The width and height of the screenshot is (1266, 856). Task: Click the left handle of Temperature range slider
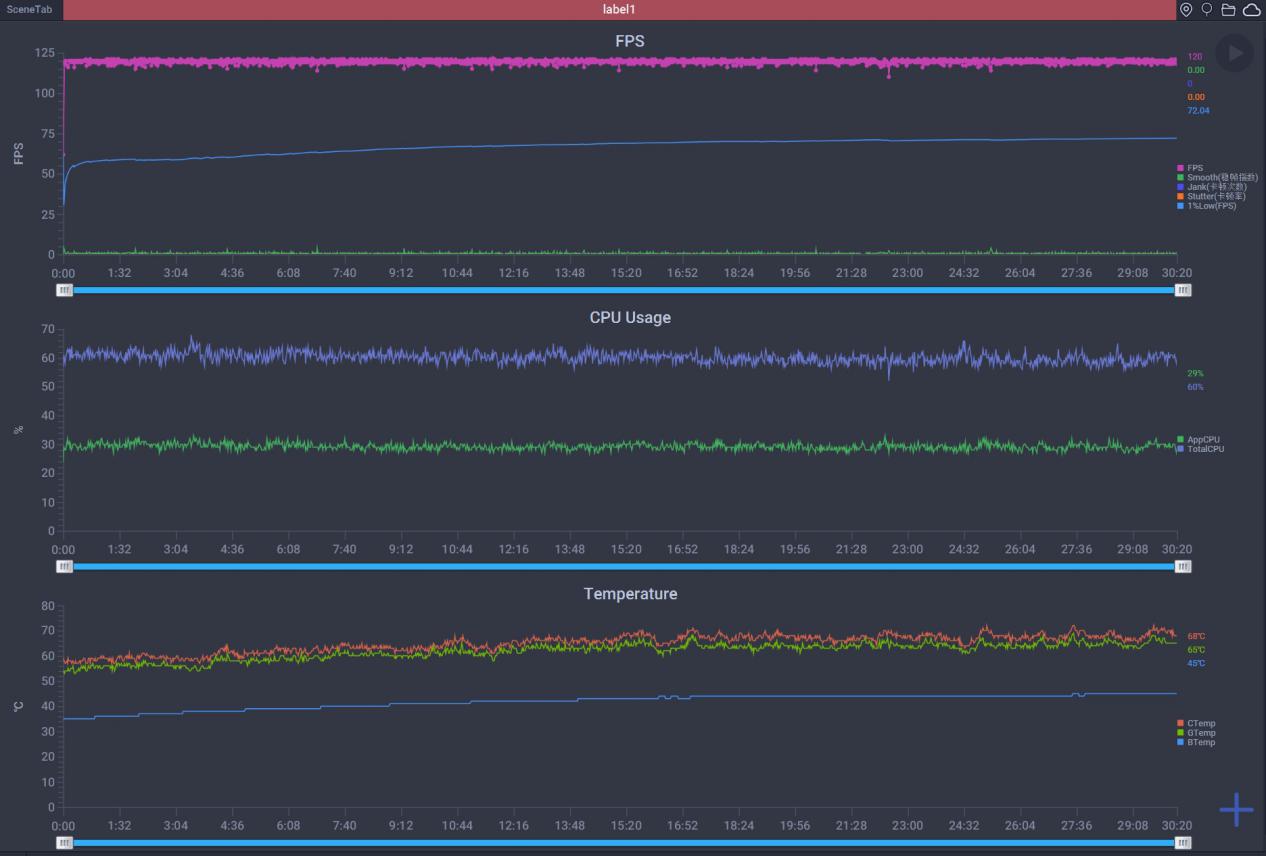(x=64, y=843)
